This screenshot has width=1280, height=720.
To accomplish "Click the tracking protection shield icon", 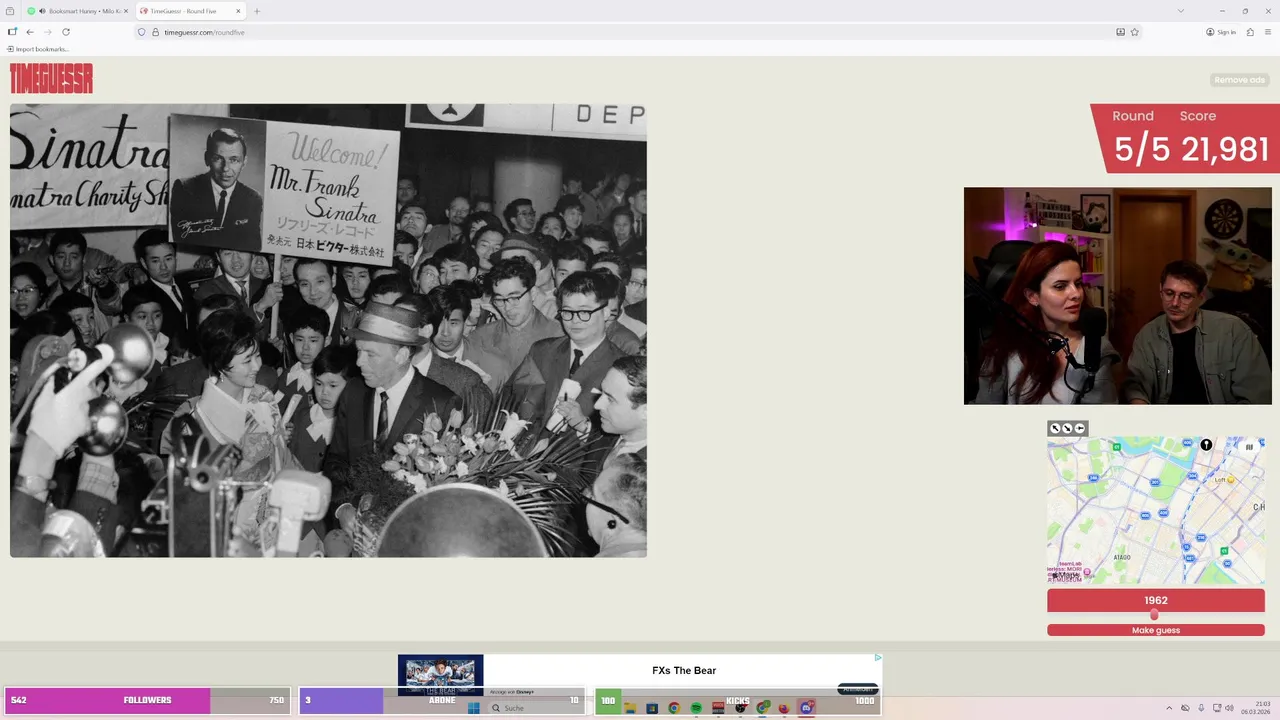I will [x=142, y=32].
